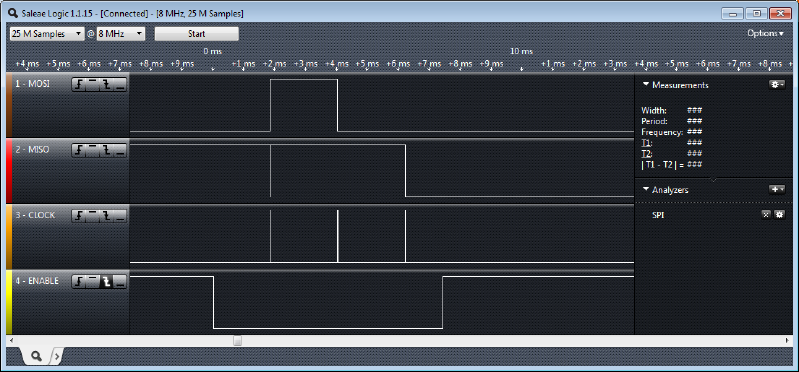Open the Options menu
799x372 pixels.
pos(765,33)
